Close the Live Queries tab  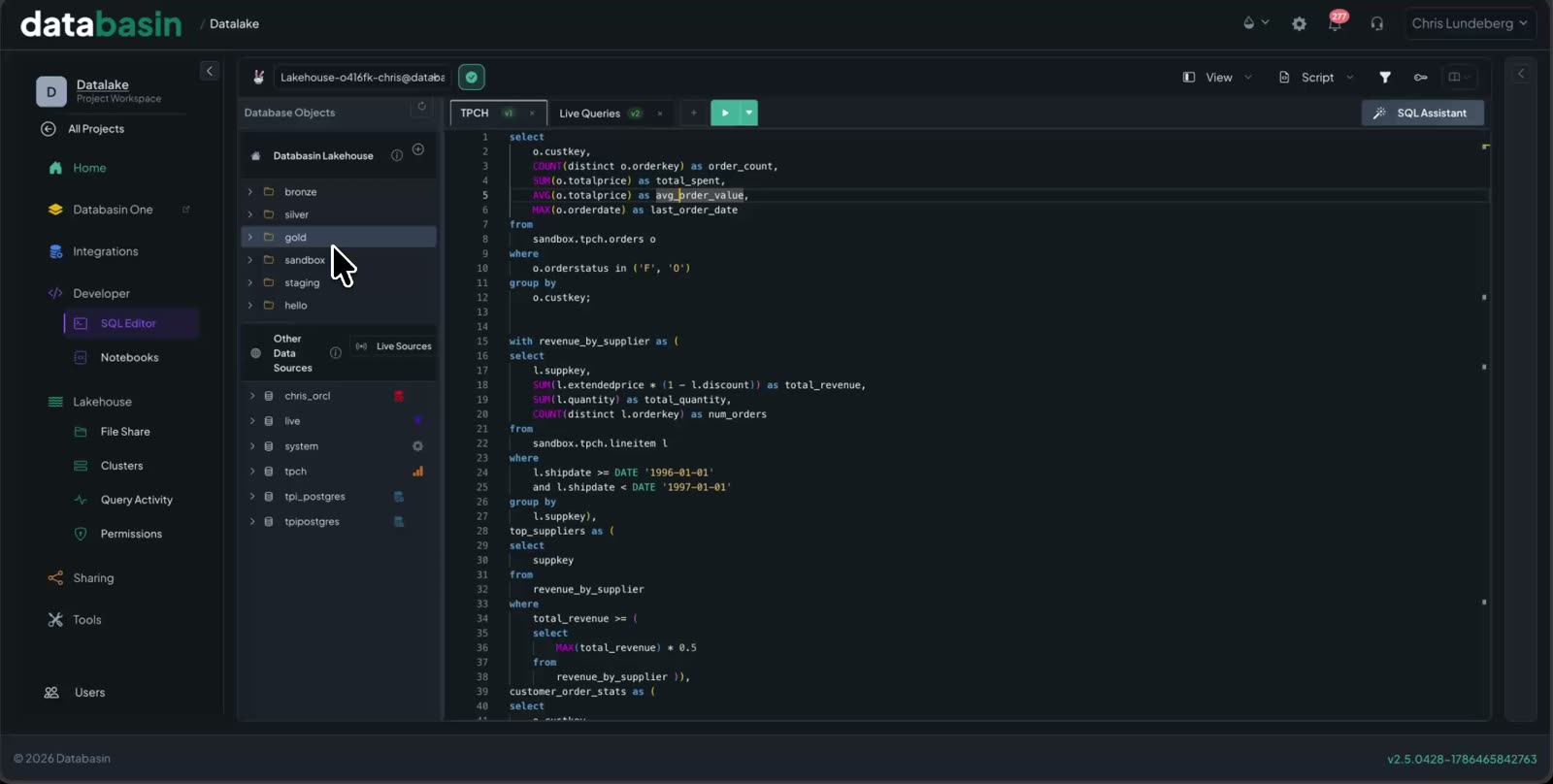[x=660, y=114]
